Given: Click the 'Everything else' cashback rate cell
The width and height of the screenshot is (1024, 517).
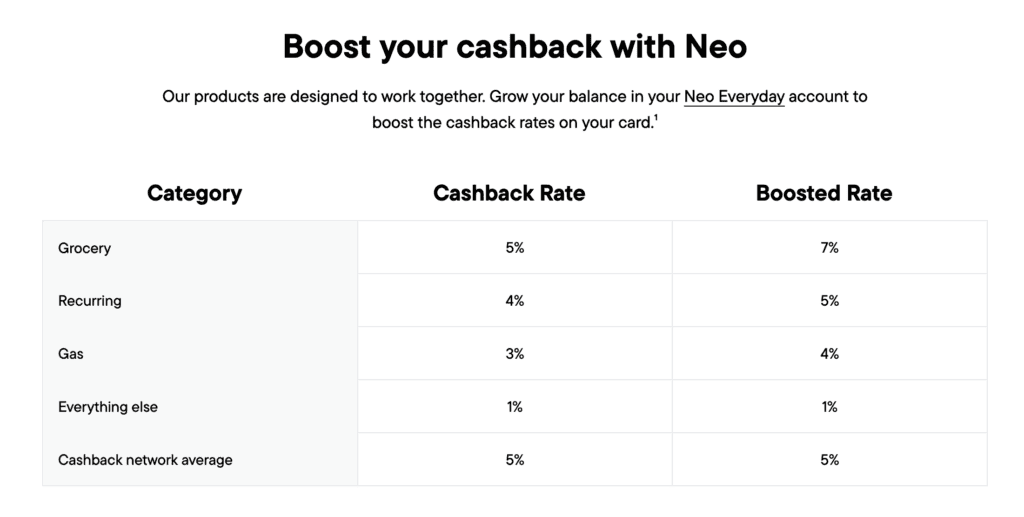Looking at the screenshot, I should pos(515,407).
